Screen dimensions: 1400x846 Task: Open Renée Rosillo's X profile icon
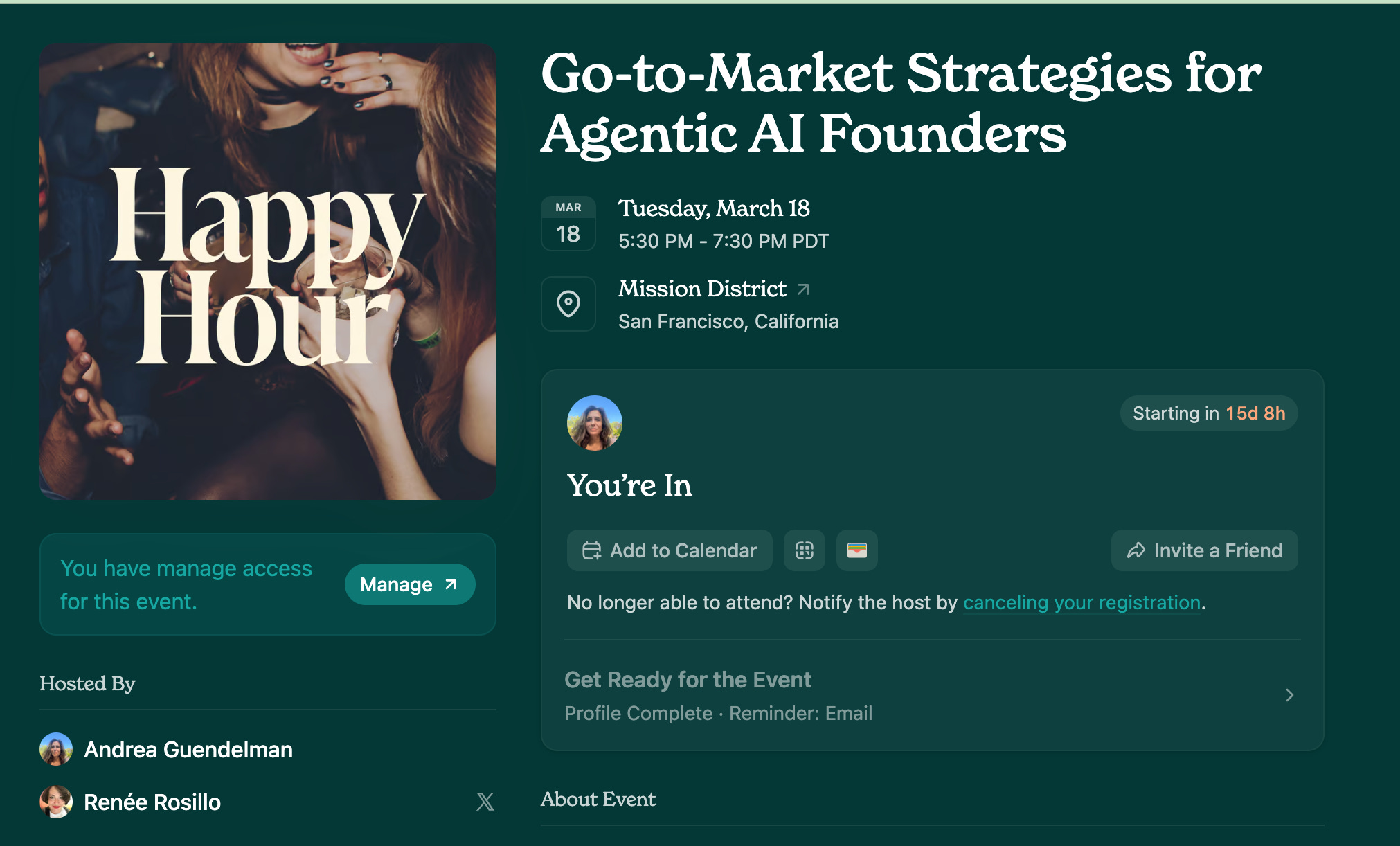coord(485,802)
